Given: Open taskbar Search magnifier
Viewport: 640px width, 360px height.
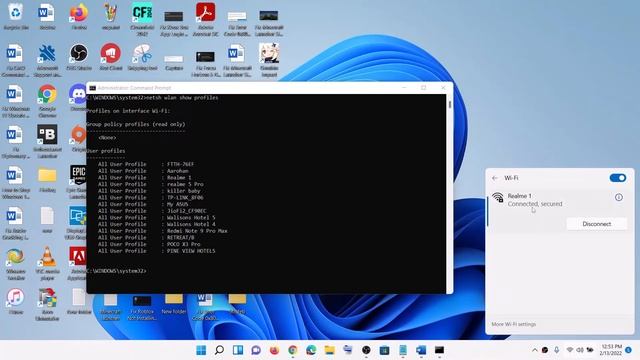Looking at the screenshot, I should (219, 350).
